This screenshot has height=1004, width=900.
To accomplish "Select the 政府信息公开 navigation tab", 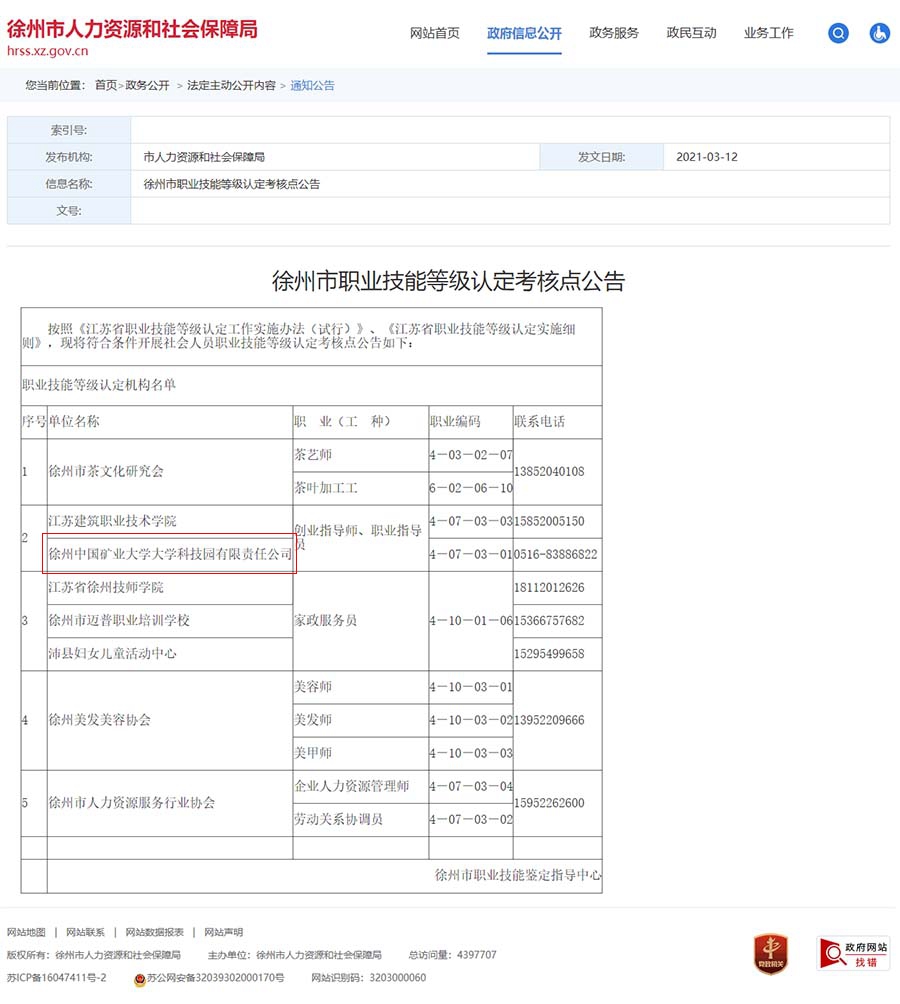I will (524, 33).
